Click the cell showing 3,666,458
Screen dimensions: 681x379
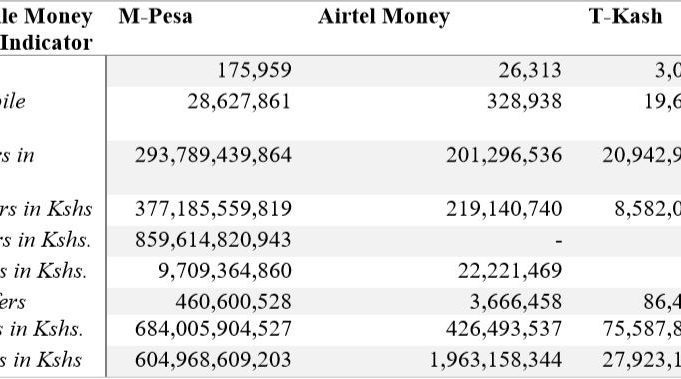pos(516,302)
